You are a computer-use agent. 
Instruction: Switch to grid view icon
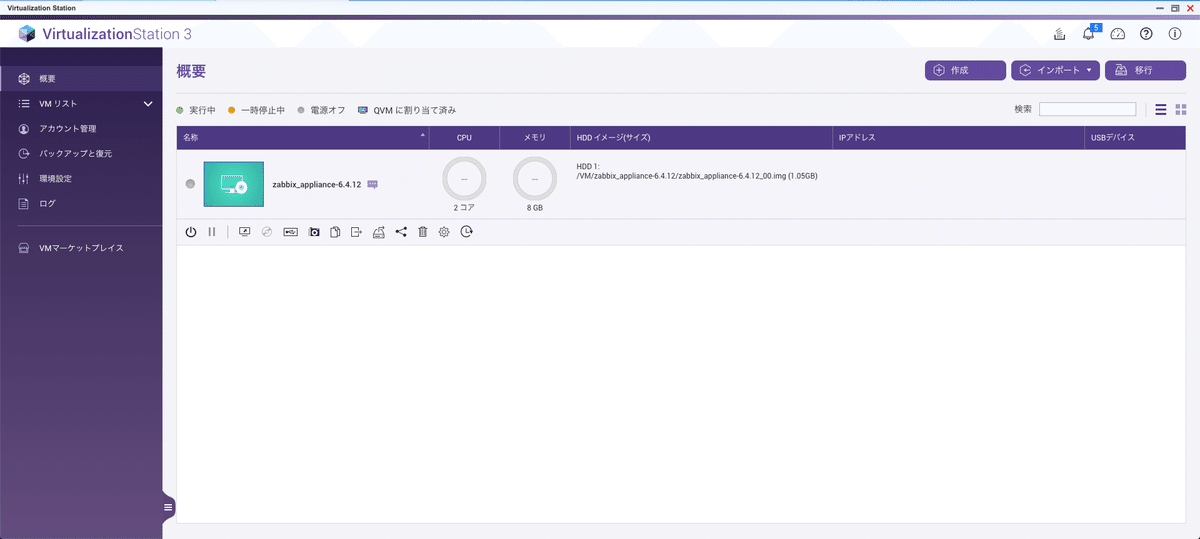click(1181, 109)
